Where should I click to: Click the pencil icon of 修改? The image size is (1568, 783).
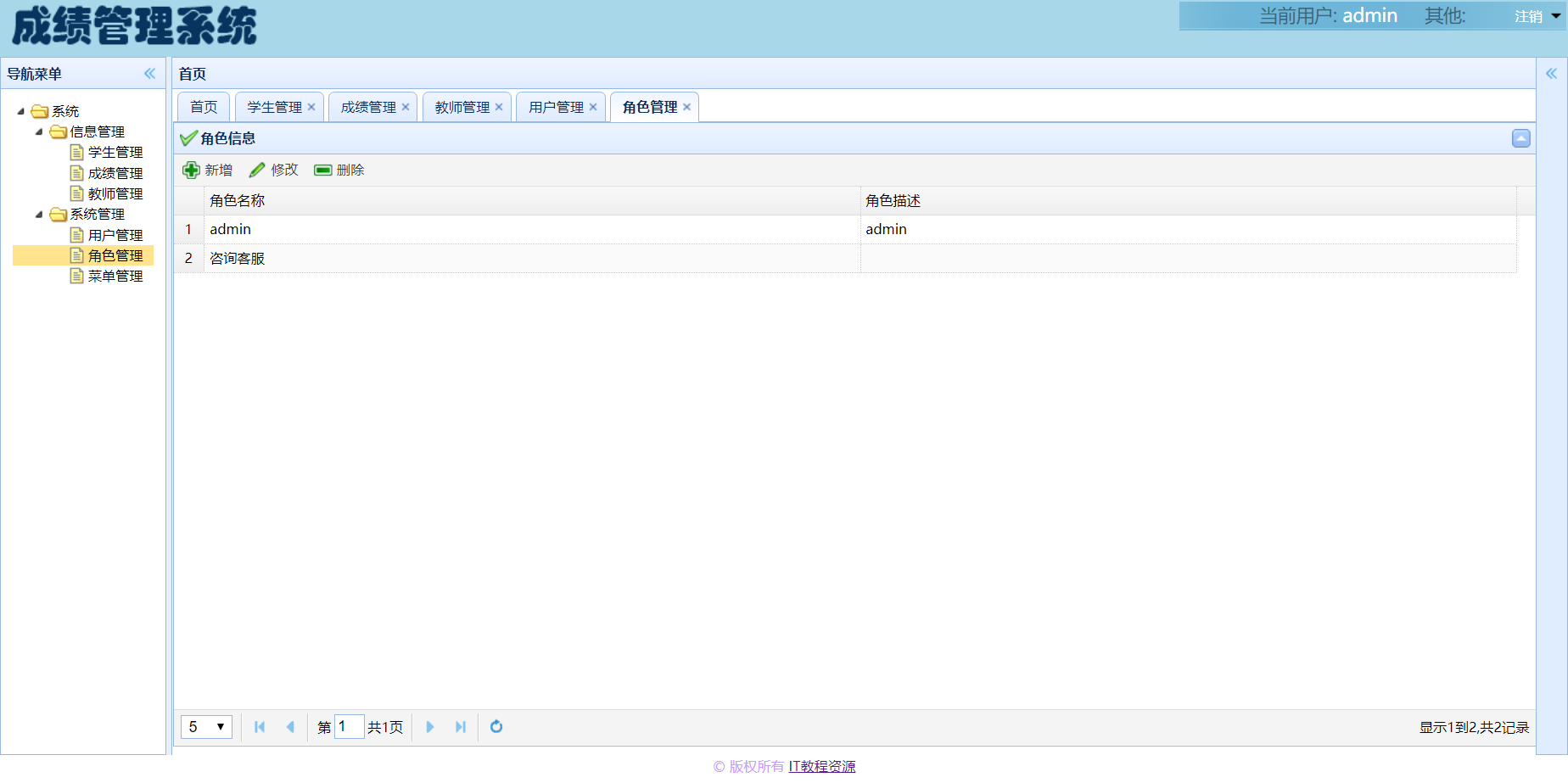(x=257, y=171)
